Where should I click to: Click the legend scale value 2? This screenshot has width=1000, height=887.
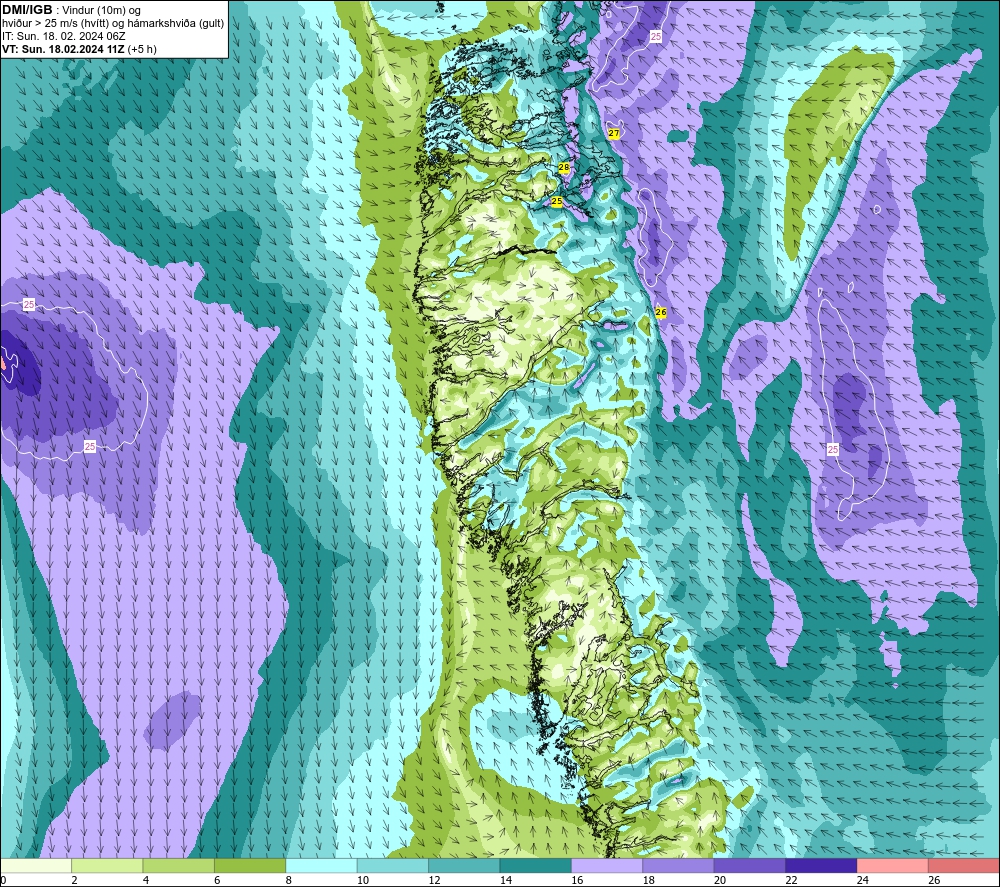pos(75,880)
